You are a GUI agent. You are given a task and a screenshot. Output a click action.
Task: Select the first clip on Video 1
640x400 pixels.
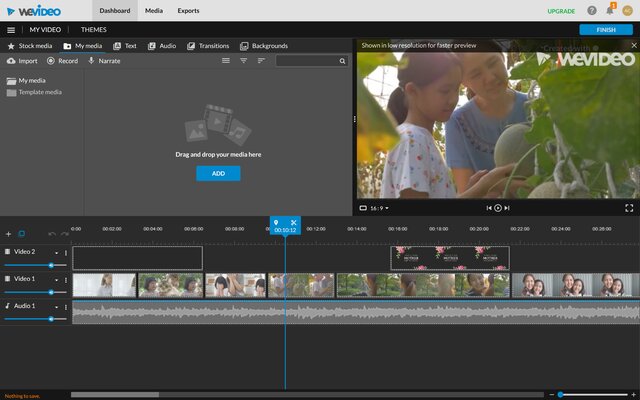[104, 285]
